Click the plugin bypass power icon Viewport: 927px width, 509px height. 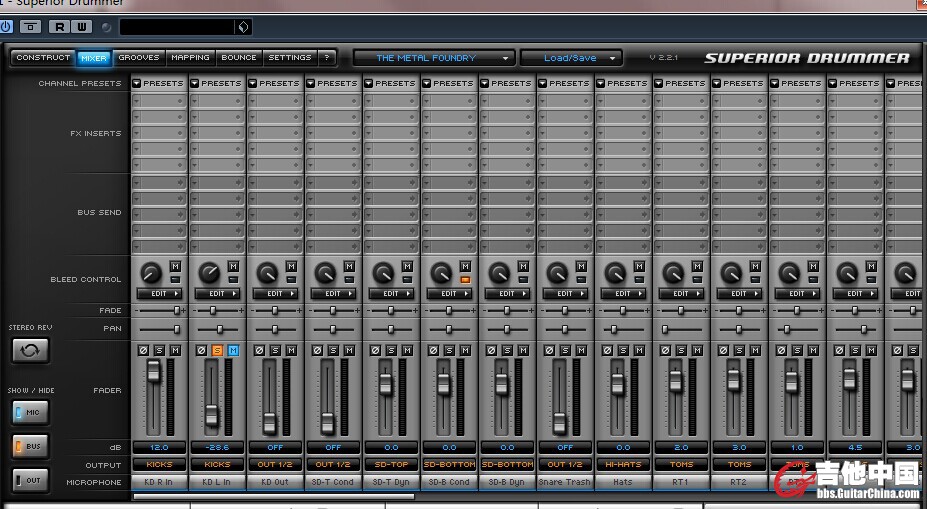pyautogui.click(x=7, y=27)
